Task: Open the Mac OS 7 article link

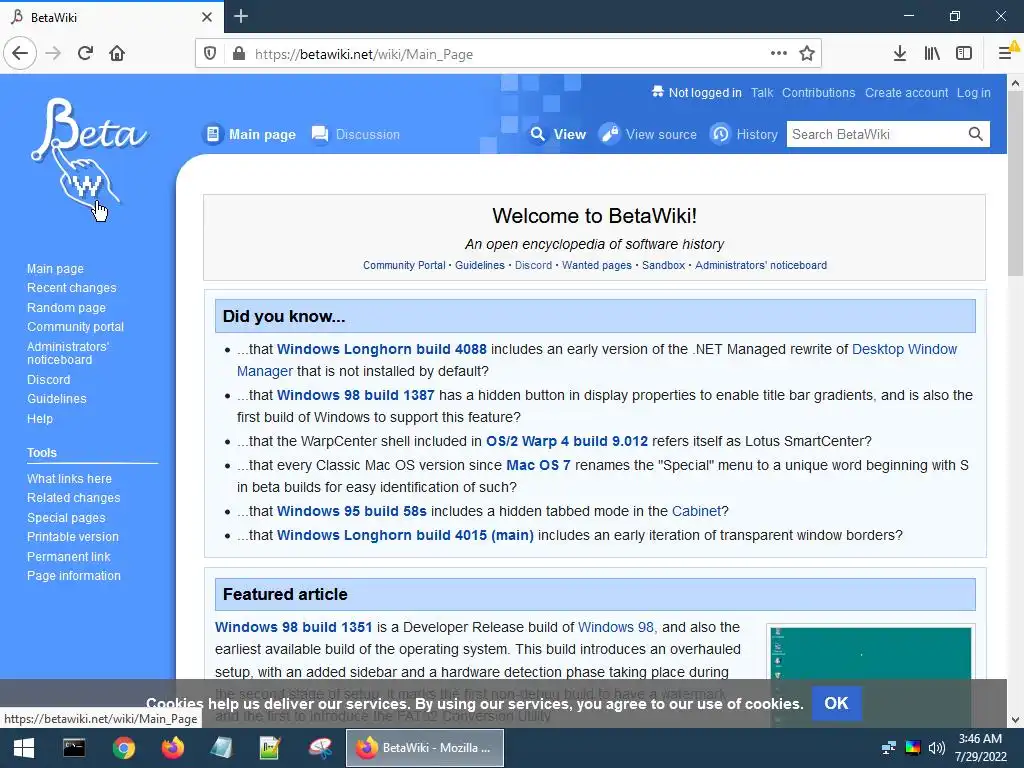Action: (x=538, y=466)
